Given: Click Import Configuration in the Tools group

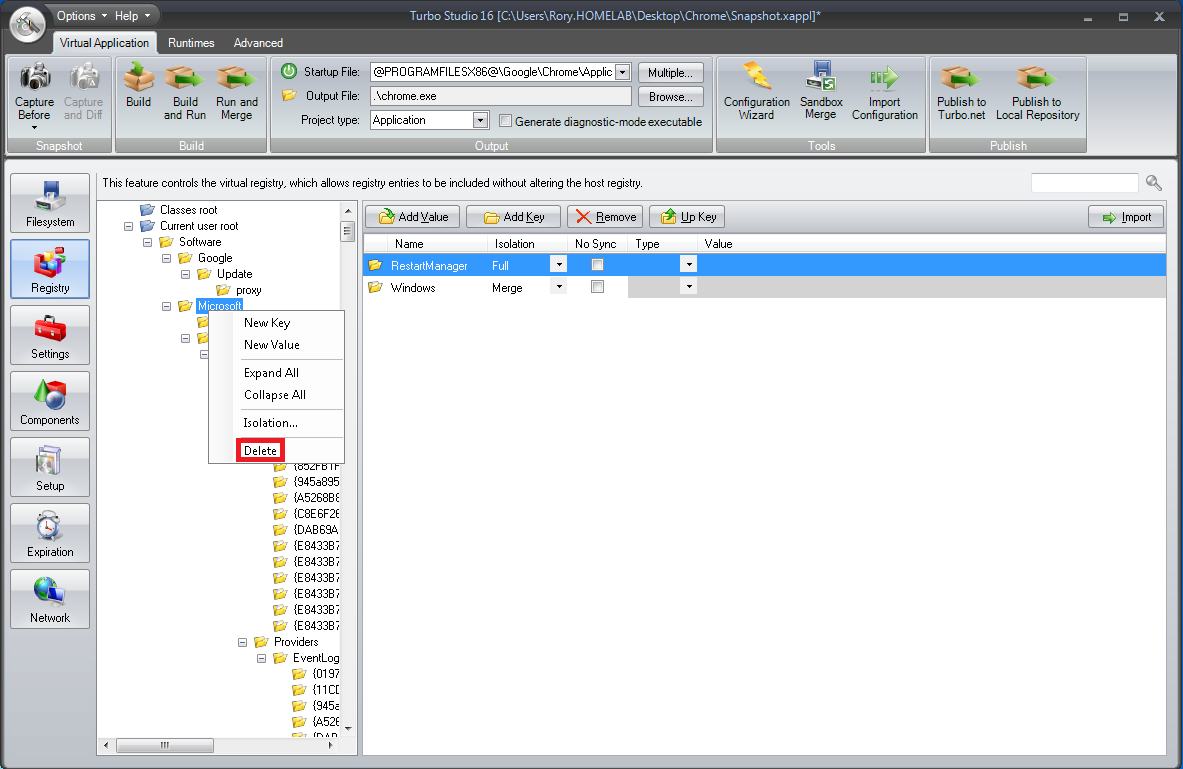Looking at the screenshot, I should [884, 91].
